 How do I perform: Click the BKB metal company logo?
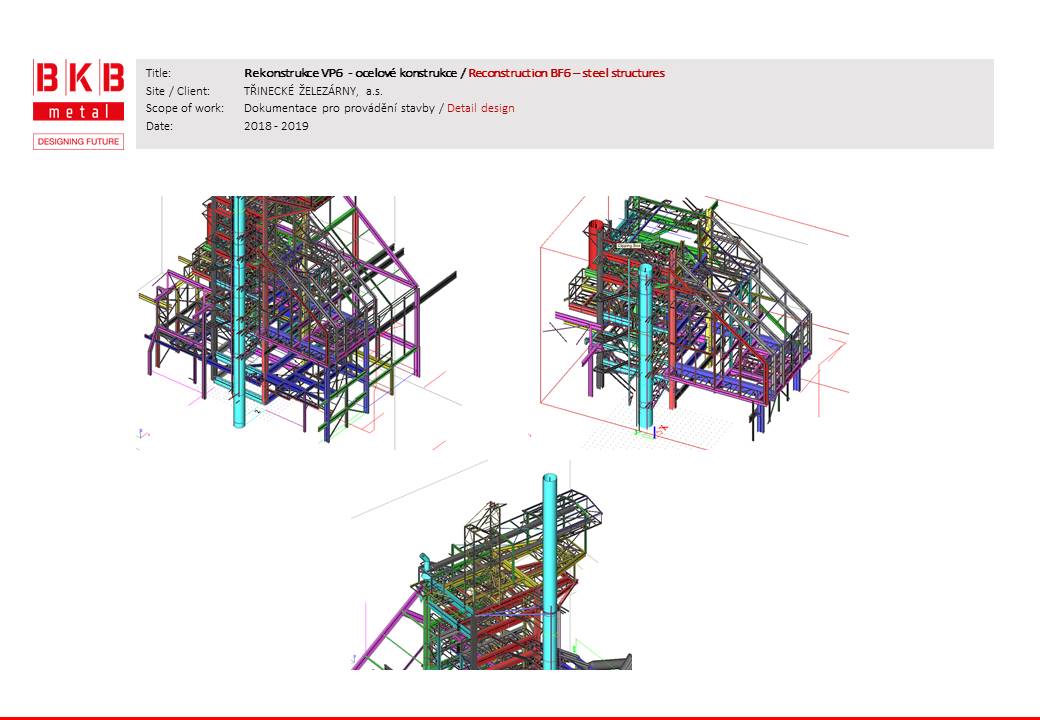[78, 91]
